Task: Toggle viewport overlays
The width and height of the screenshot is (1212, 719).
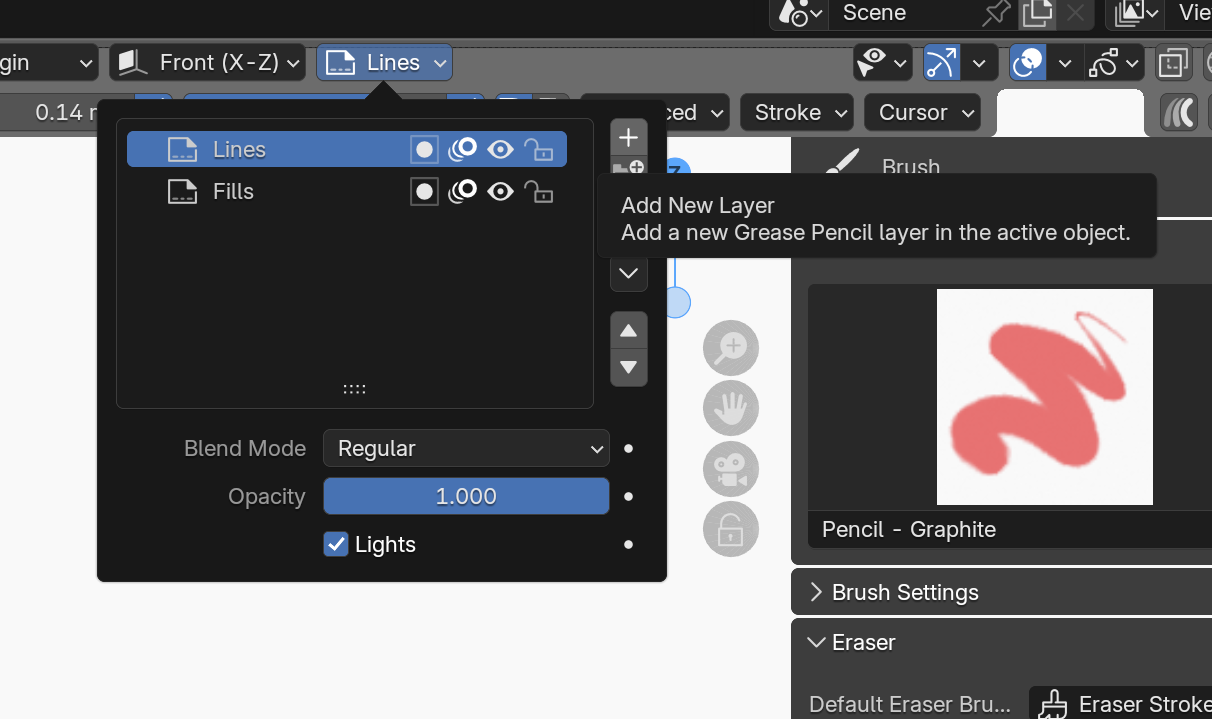Action: pyautogui.click(x=1028, y=63)
